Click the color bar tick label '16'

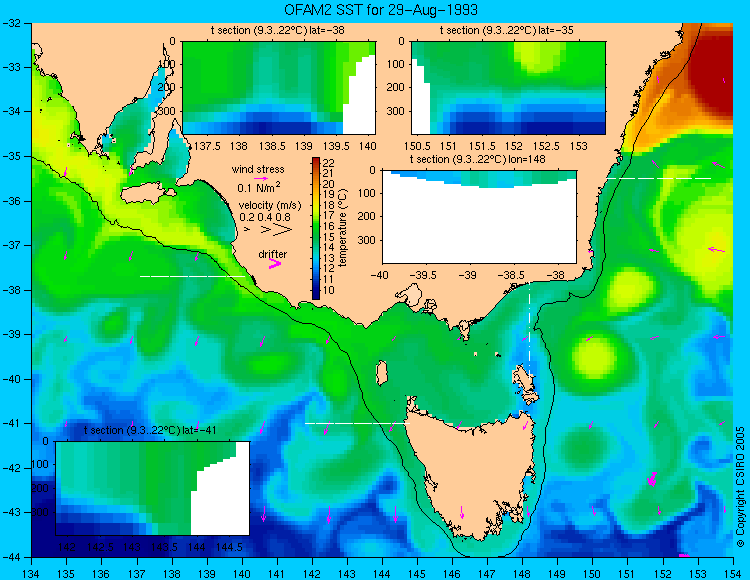329,227
